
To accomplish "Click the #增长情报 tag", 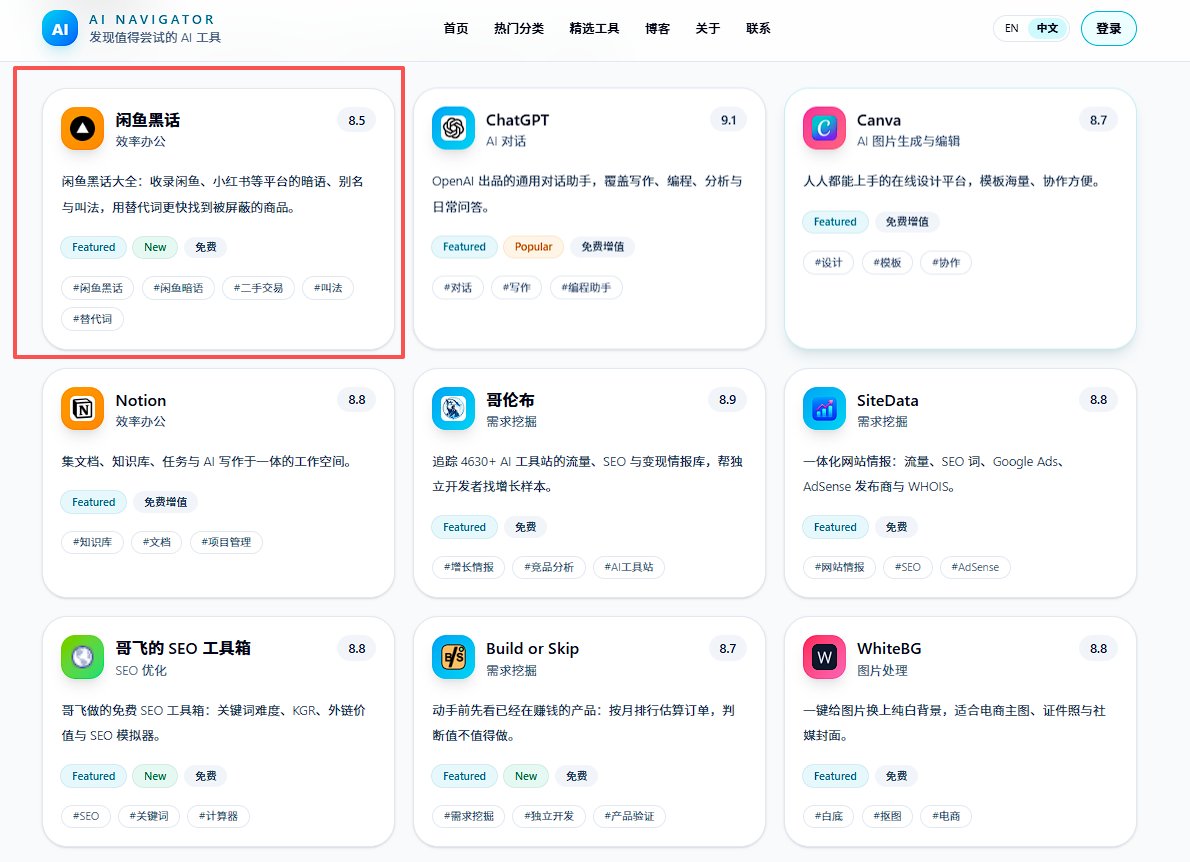I will click(468, 567).
